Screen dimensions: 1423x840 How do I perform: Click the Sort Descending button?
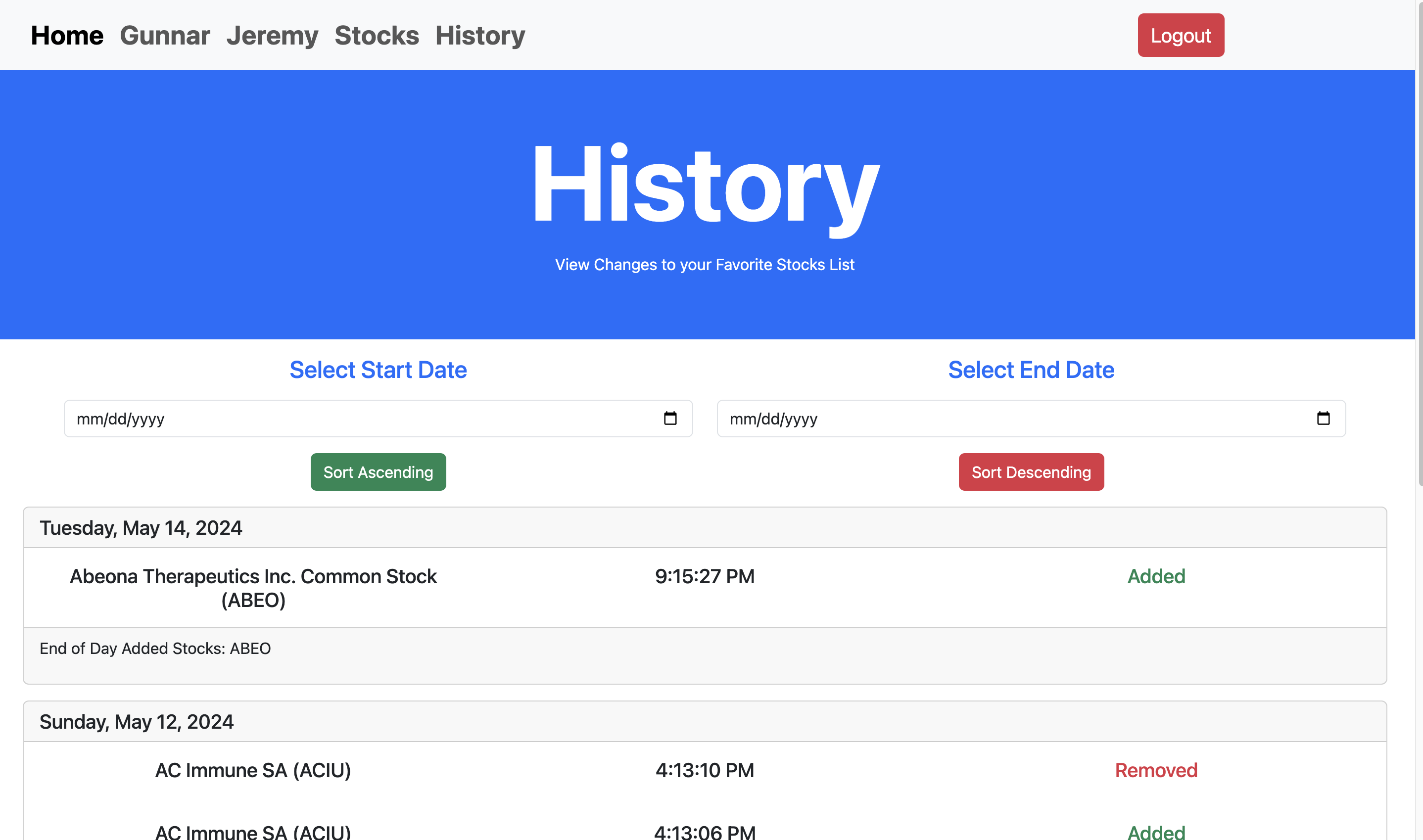1031,471
